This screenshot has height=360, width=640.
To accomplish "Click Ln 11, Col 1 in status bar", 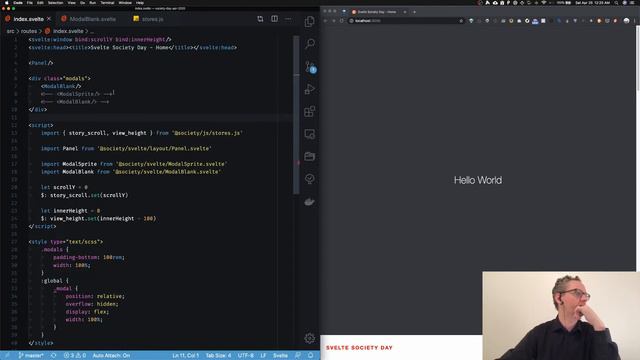I will coord(185,356).
